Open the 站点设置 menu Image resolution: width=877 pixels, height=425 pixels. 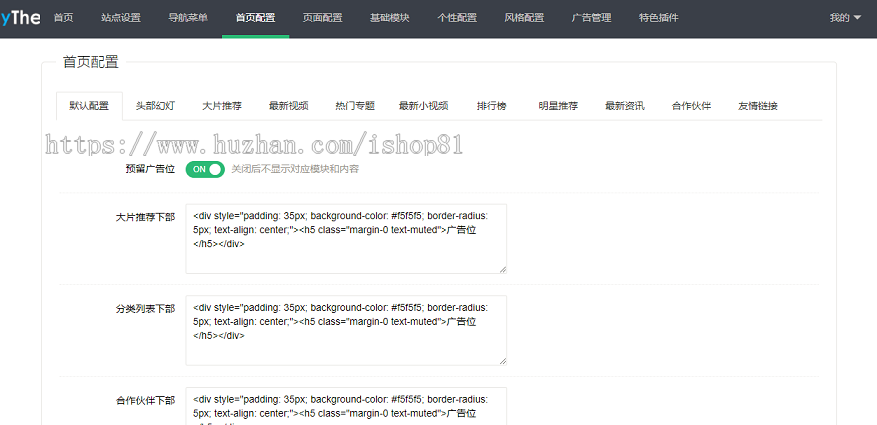coord(121,18)
